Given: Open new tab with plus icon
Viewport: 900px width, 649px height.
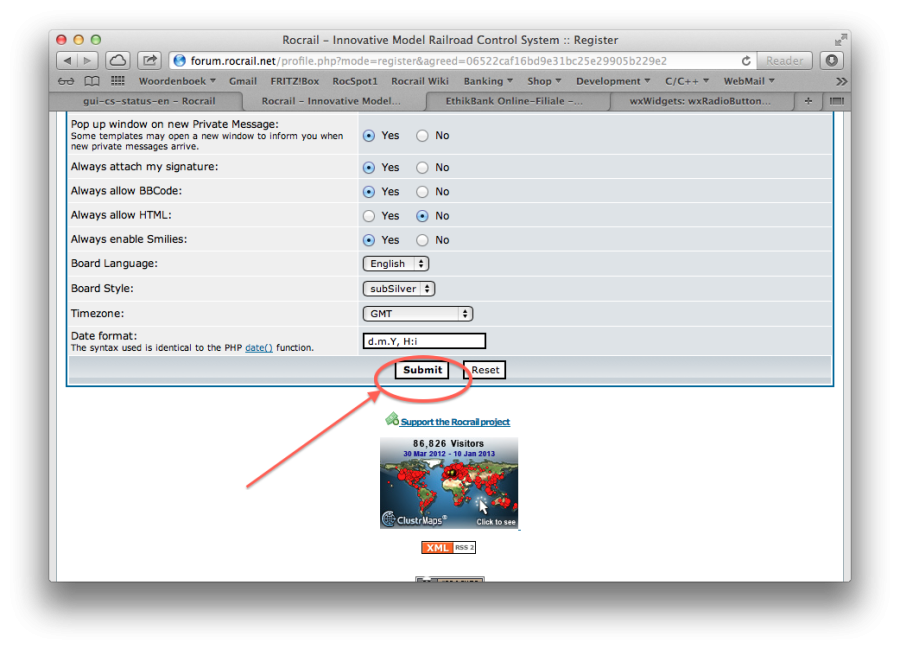Looking at the screenshot, I should [808, 101].
